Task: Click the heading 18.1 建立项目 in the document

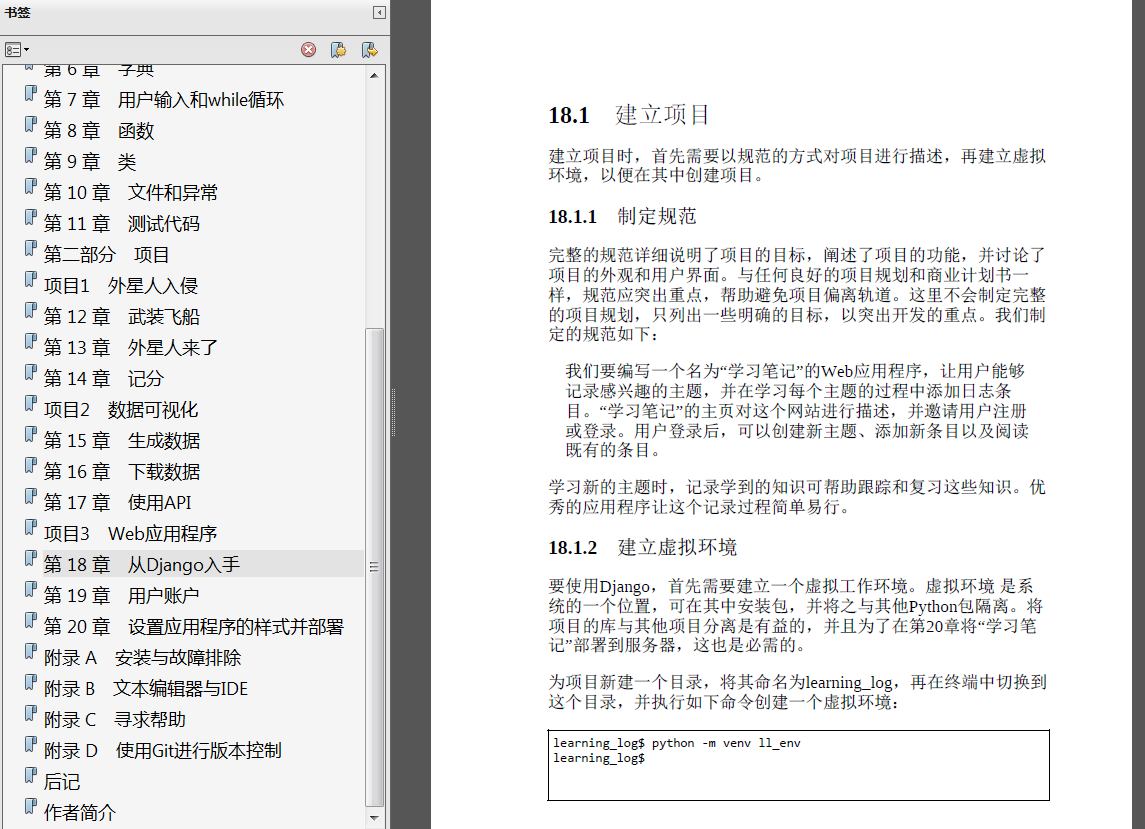Action: point(629,115)
